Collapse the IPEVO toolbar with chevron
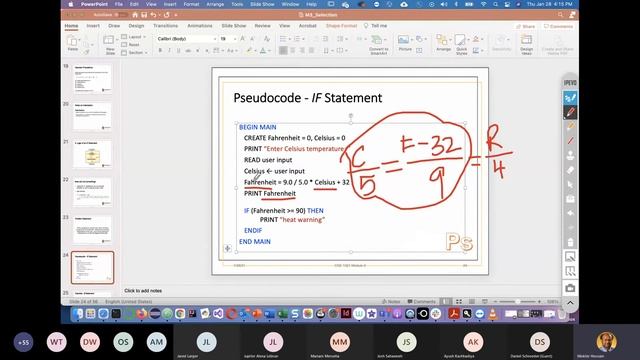The image size is (640, 360). (570, 303)
